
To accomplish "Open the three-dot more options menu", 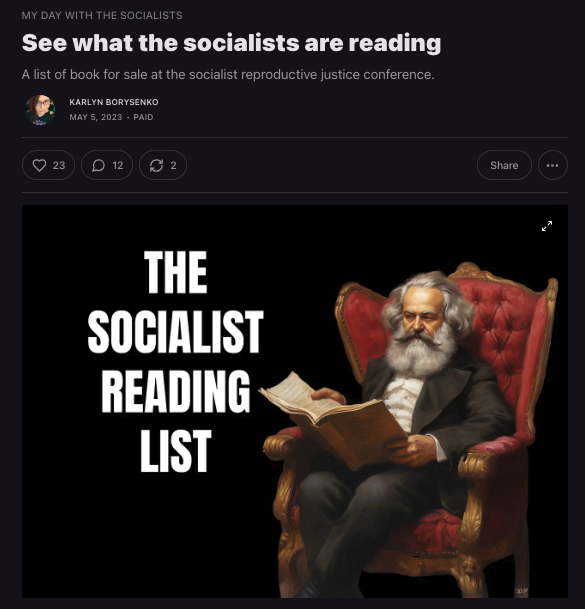I will [552, 165].
